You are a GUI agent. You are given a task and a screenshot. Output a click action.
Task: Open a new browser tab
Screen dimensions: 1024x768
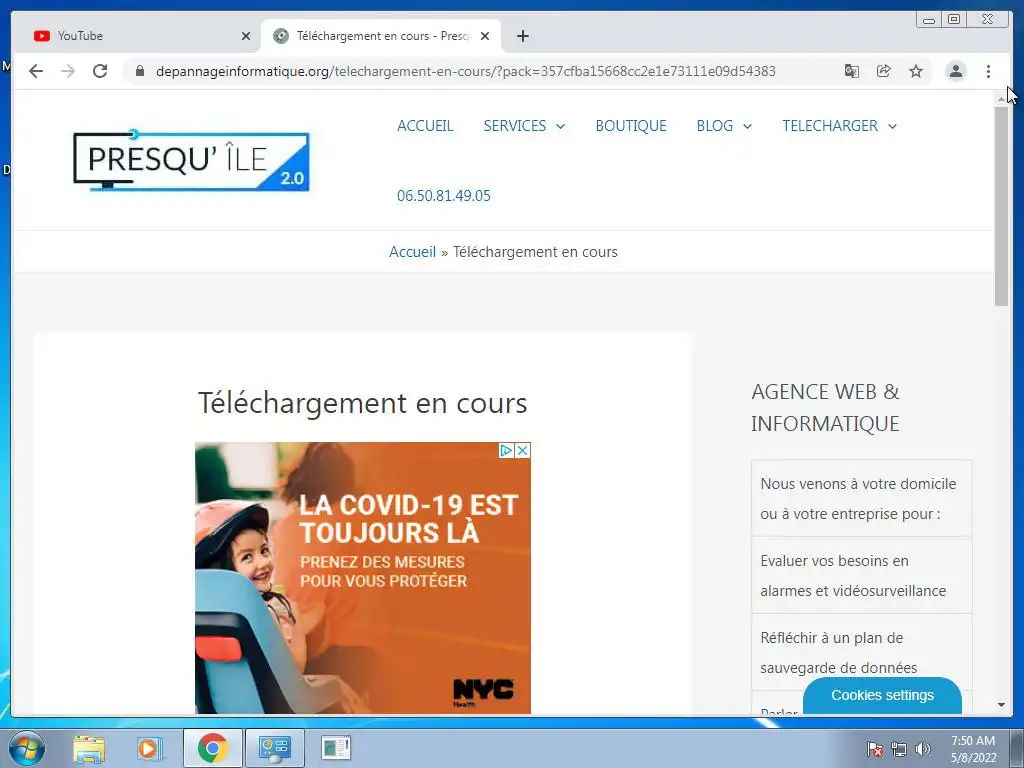pos(522,36)
